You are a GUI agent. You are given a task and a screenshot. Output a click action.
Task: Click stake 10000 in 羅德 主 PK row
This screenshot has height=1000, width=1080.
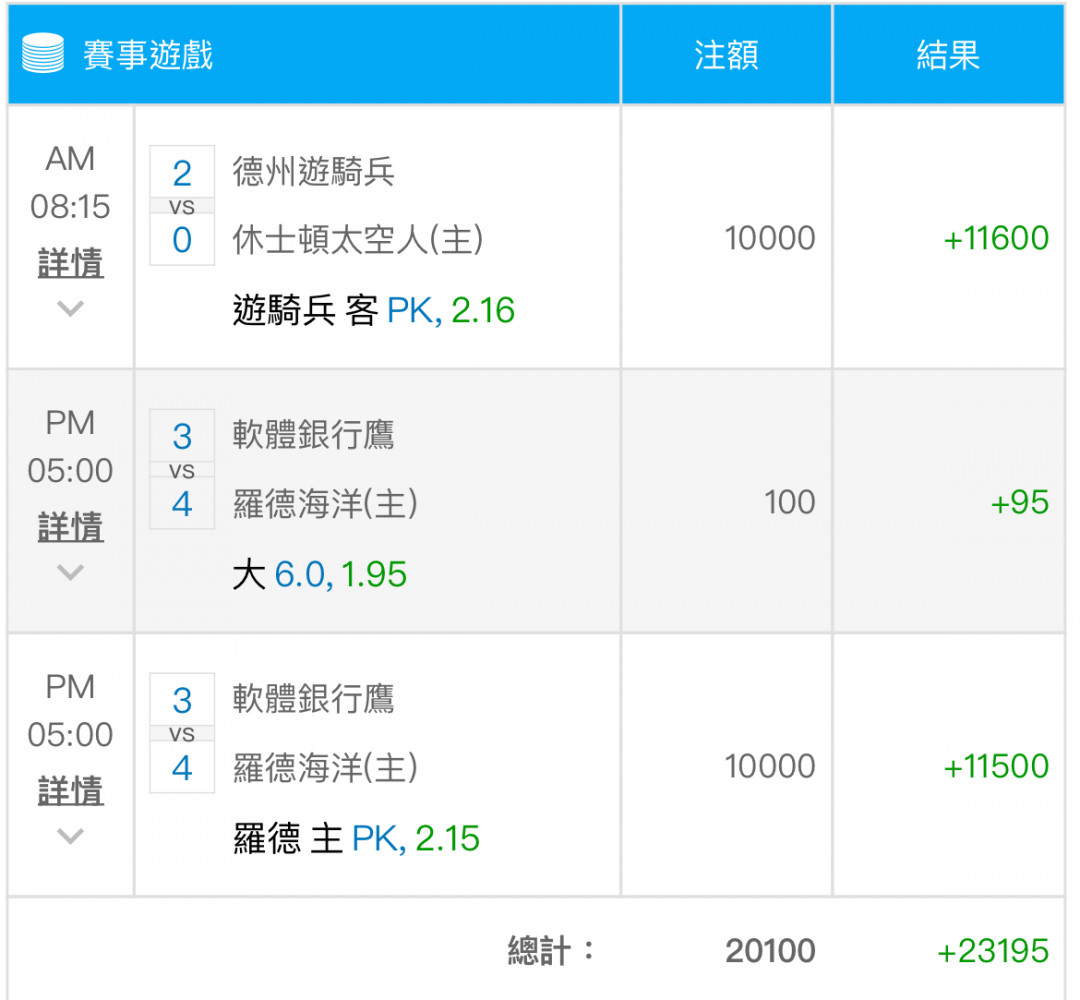point(770,766)
